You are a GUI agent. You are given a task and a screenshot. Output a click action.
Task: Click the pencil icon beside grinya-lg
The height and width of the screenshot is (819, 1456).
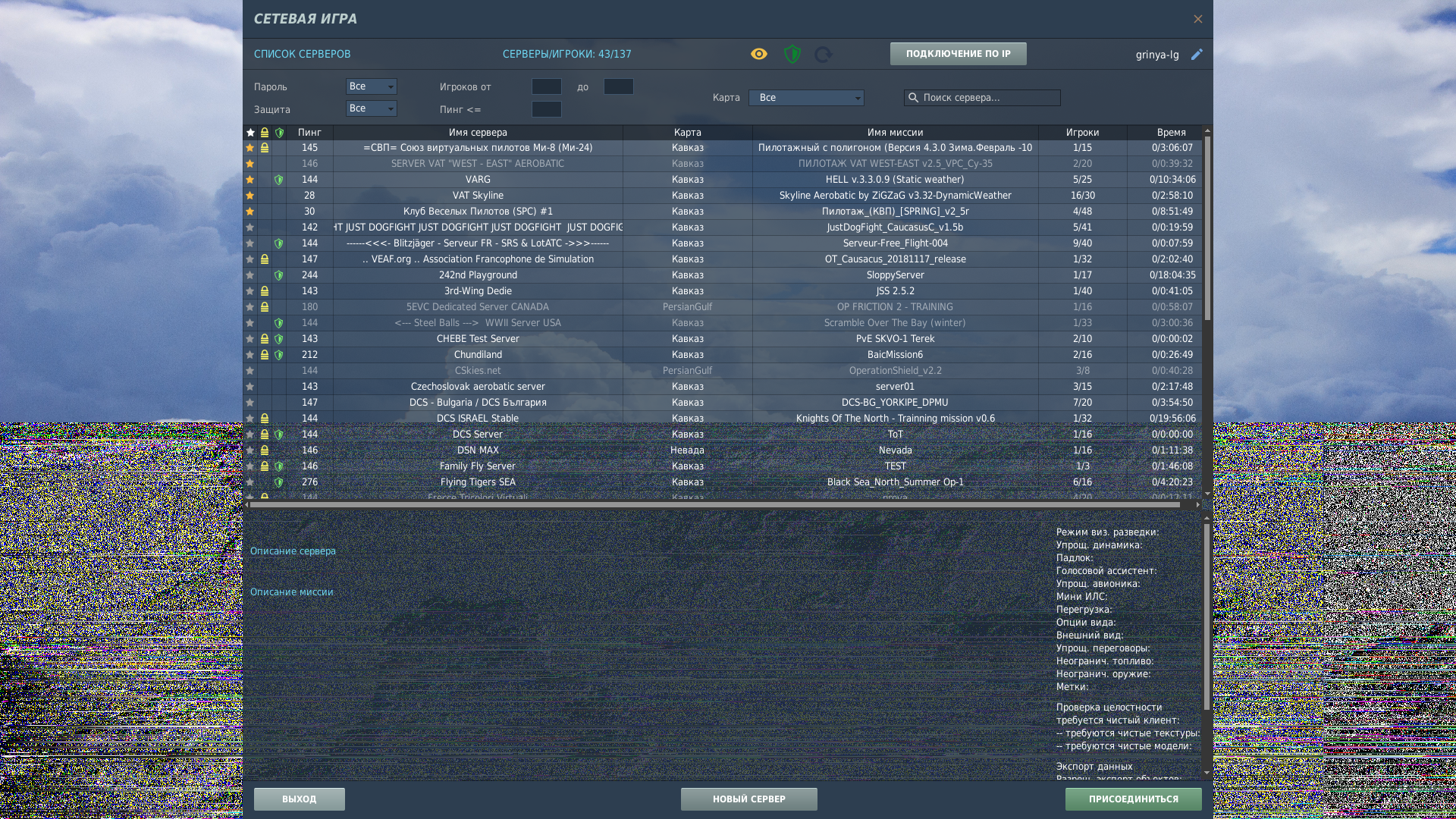(1197, 55)
